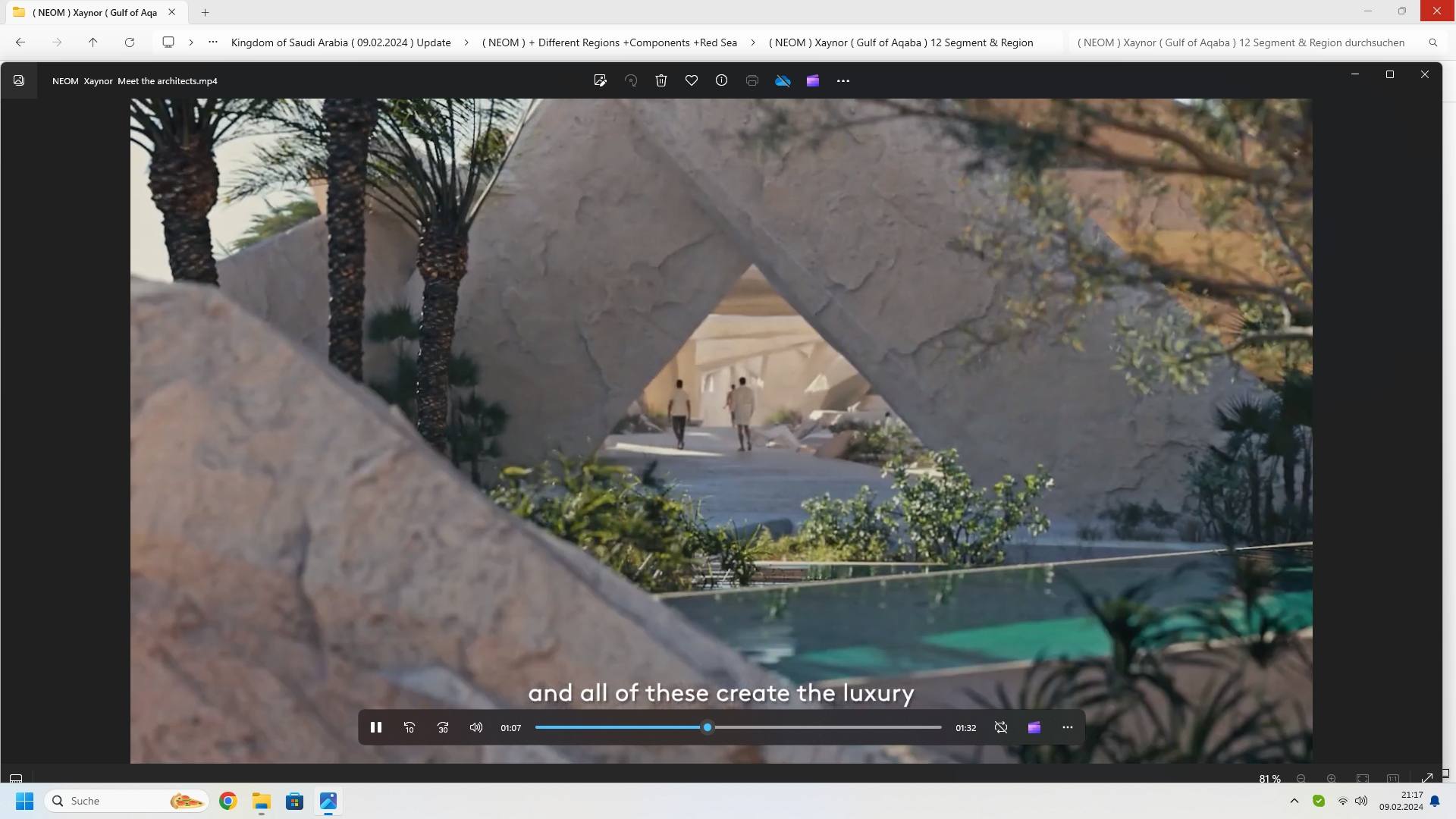
Task: Show file info with the info icon
Action: pyautogui.click(x=722, y=80)
